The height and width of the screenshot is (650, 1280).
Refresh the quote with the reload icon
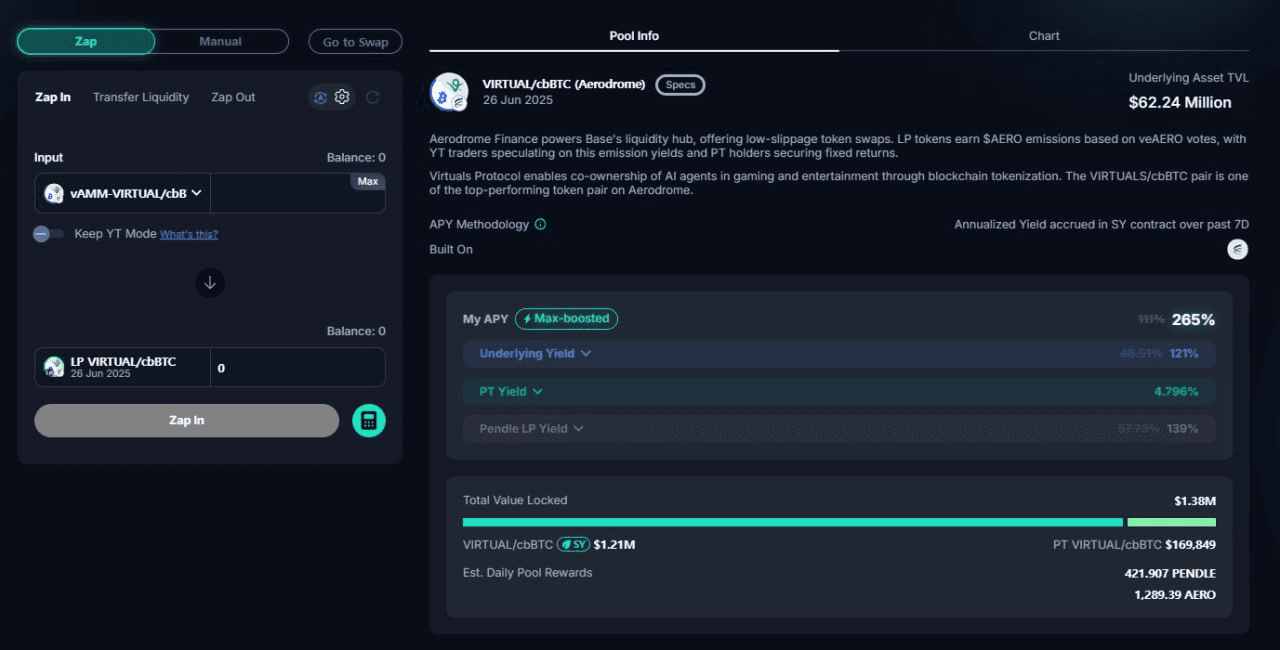372,97
